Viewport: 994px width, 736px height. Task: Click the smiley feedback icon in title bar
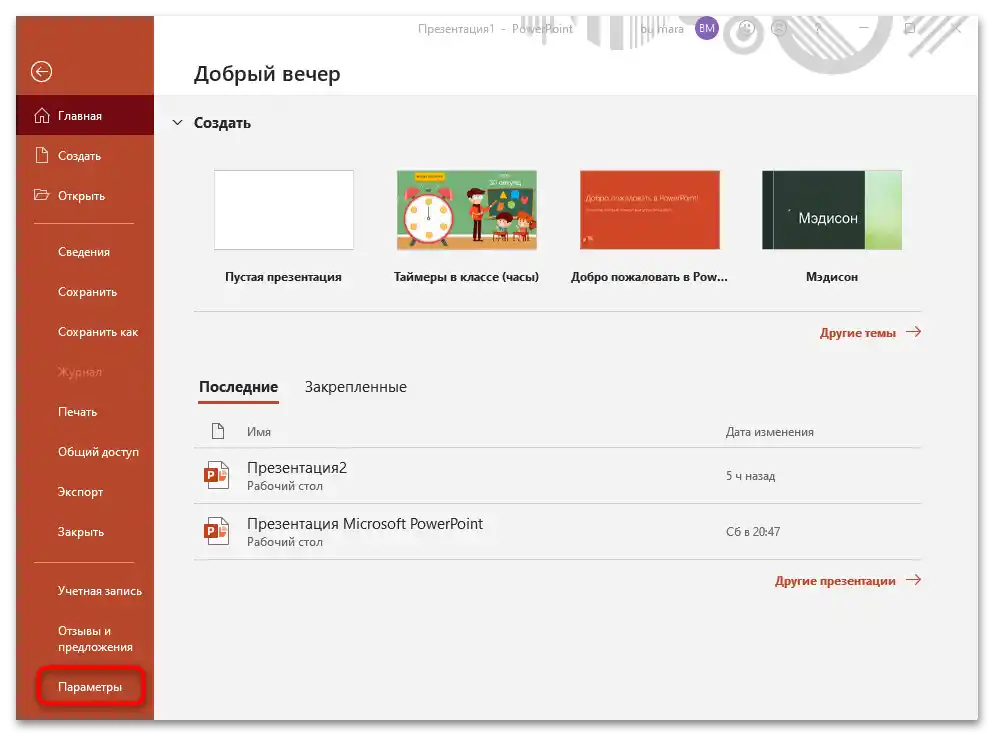point(746,28)
